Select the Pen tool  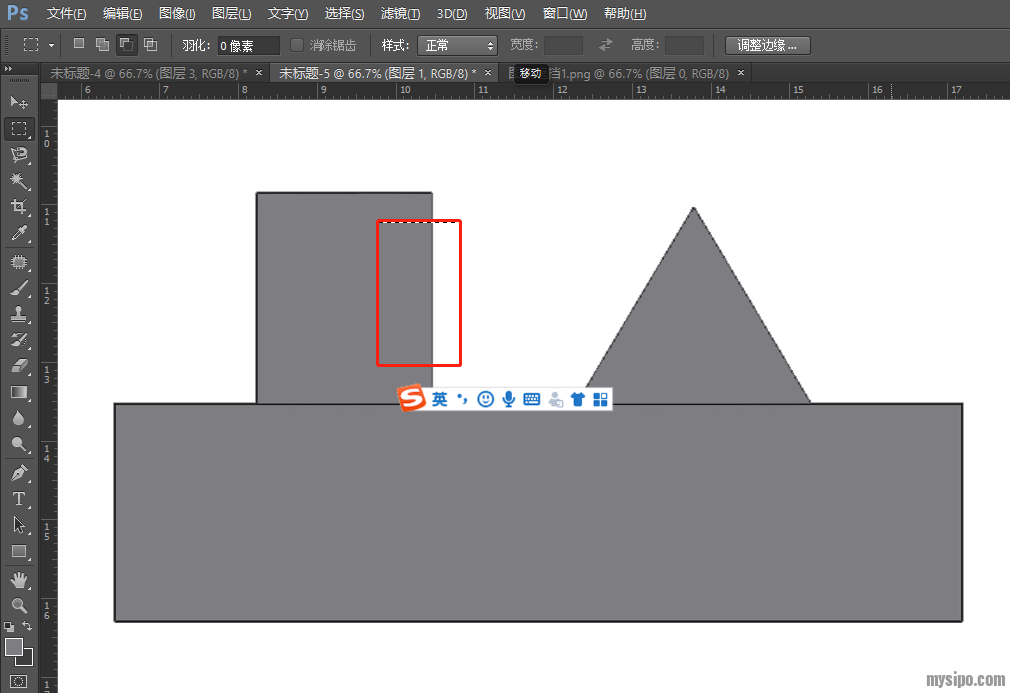[x=19, y=472]
